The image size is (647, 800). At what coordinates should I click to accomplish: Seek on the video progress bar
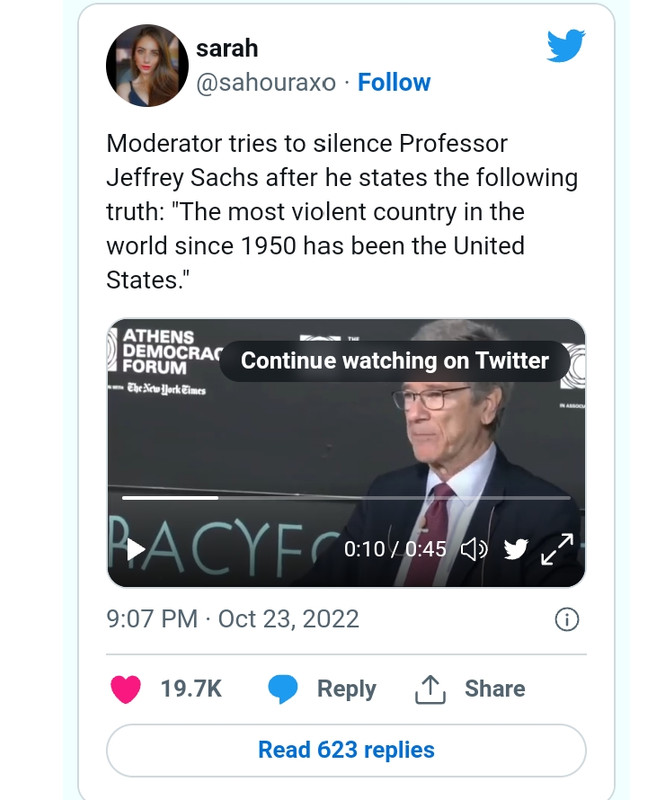(345, 497)
